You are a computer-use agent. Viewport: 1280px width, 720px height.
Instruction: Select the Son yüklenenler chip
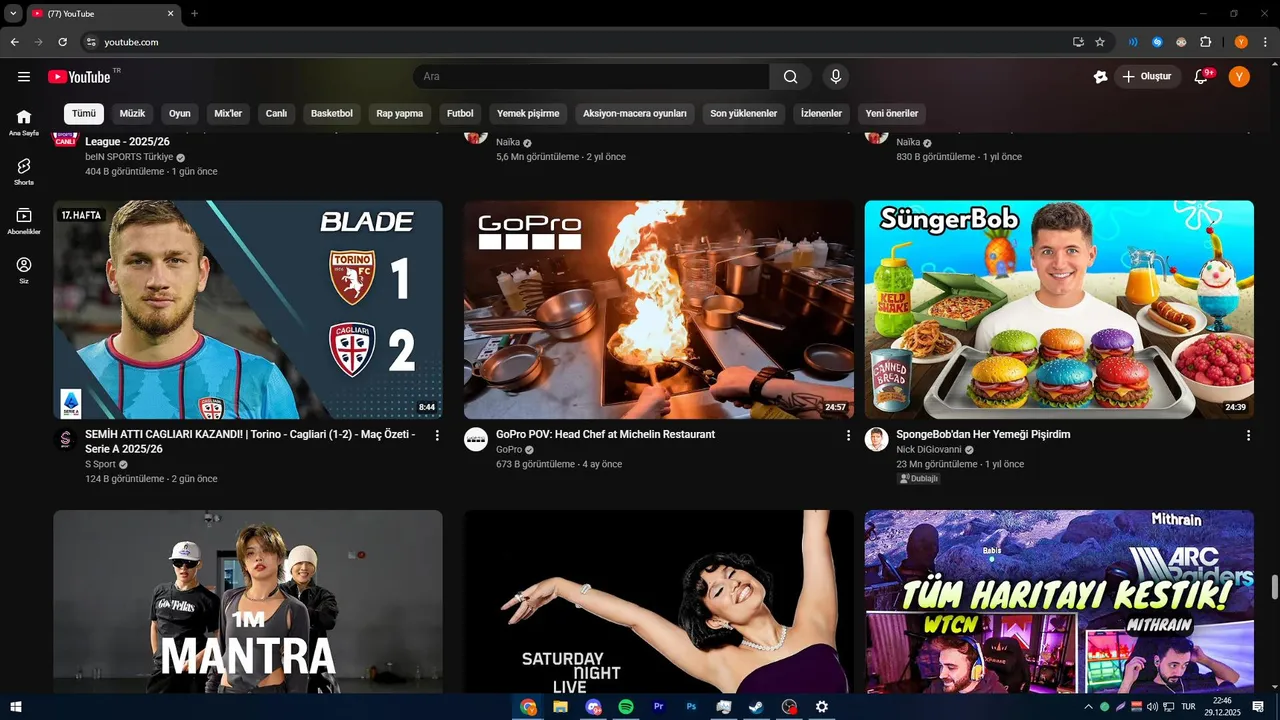744,114
